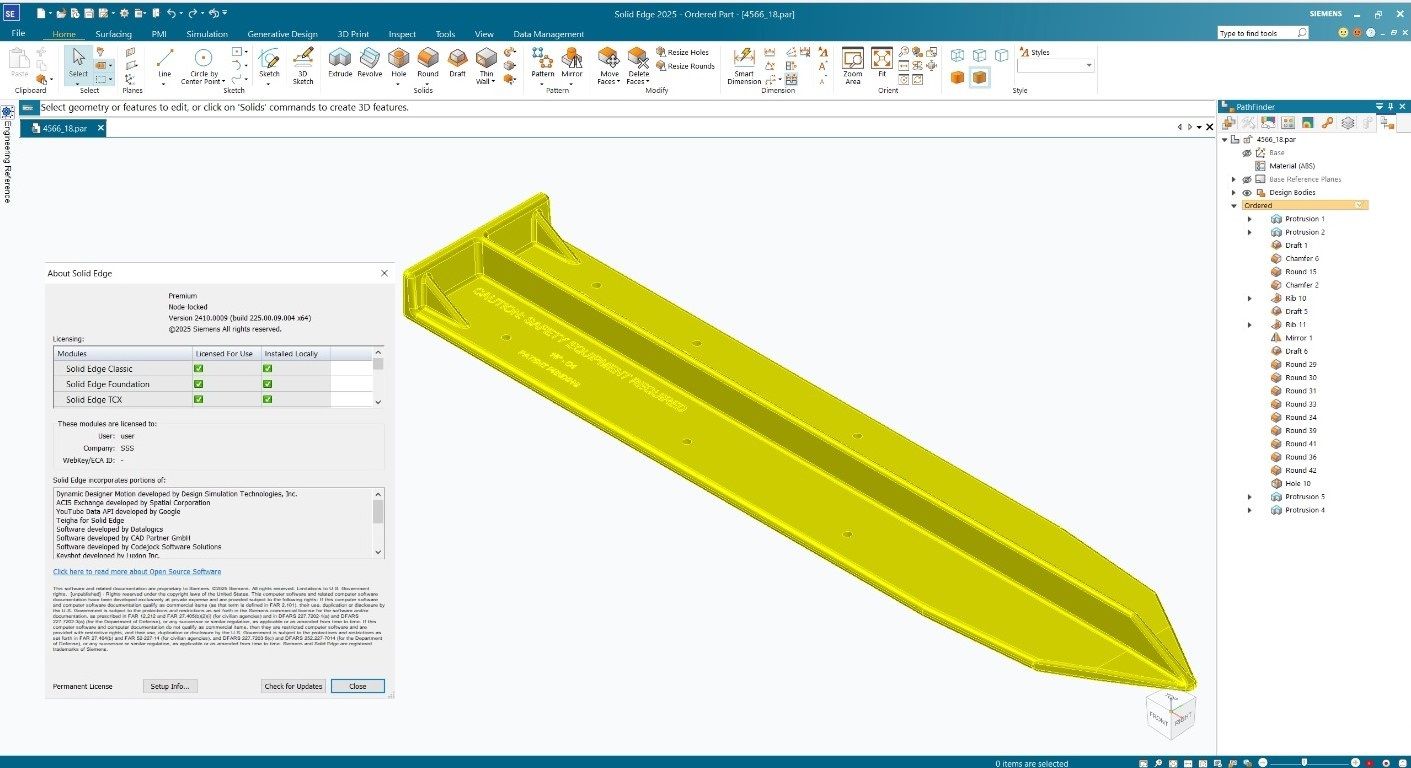Switch to the Surfacing ribbon tab
This screenshot has width=1411, height=768.
tap(113, 33)
